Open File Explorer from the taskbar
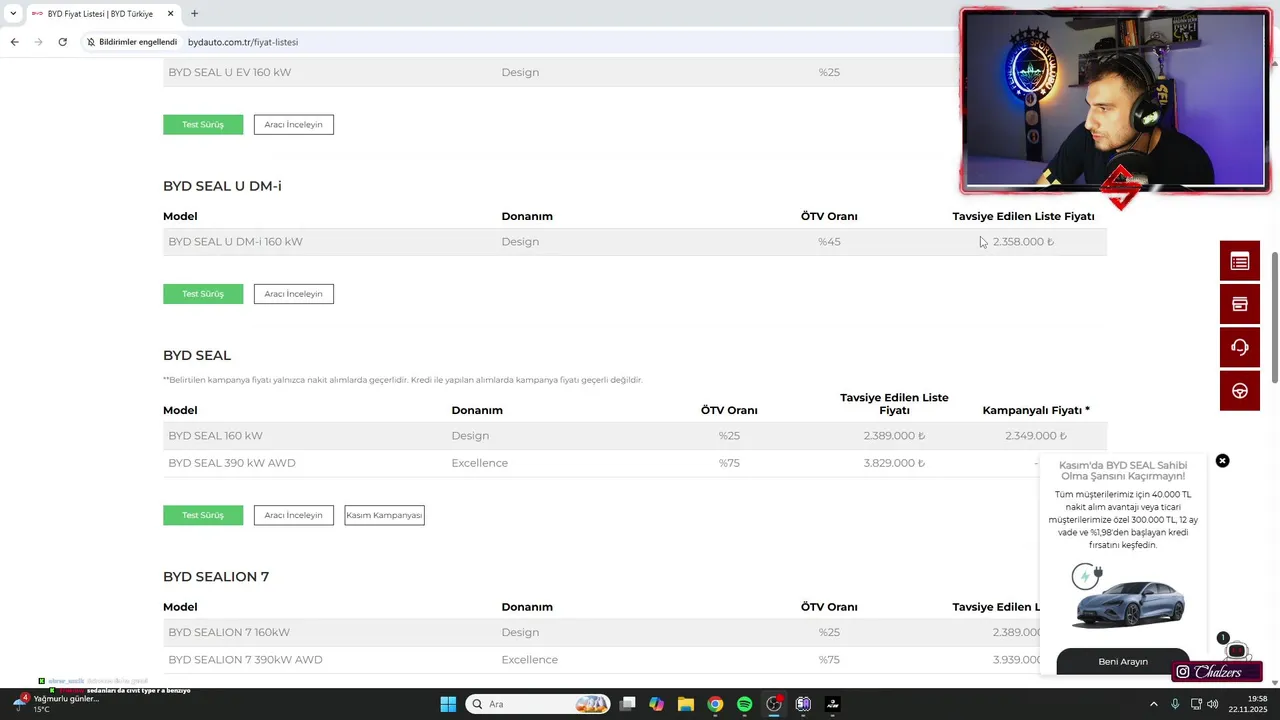Image resolution: width=1280 pixels, height=720 pixels. pyautogui.click(x=686, y=704)
